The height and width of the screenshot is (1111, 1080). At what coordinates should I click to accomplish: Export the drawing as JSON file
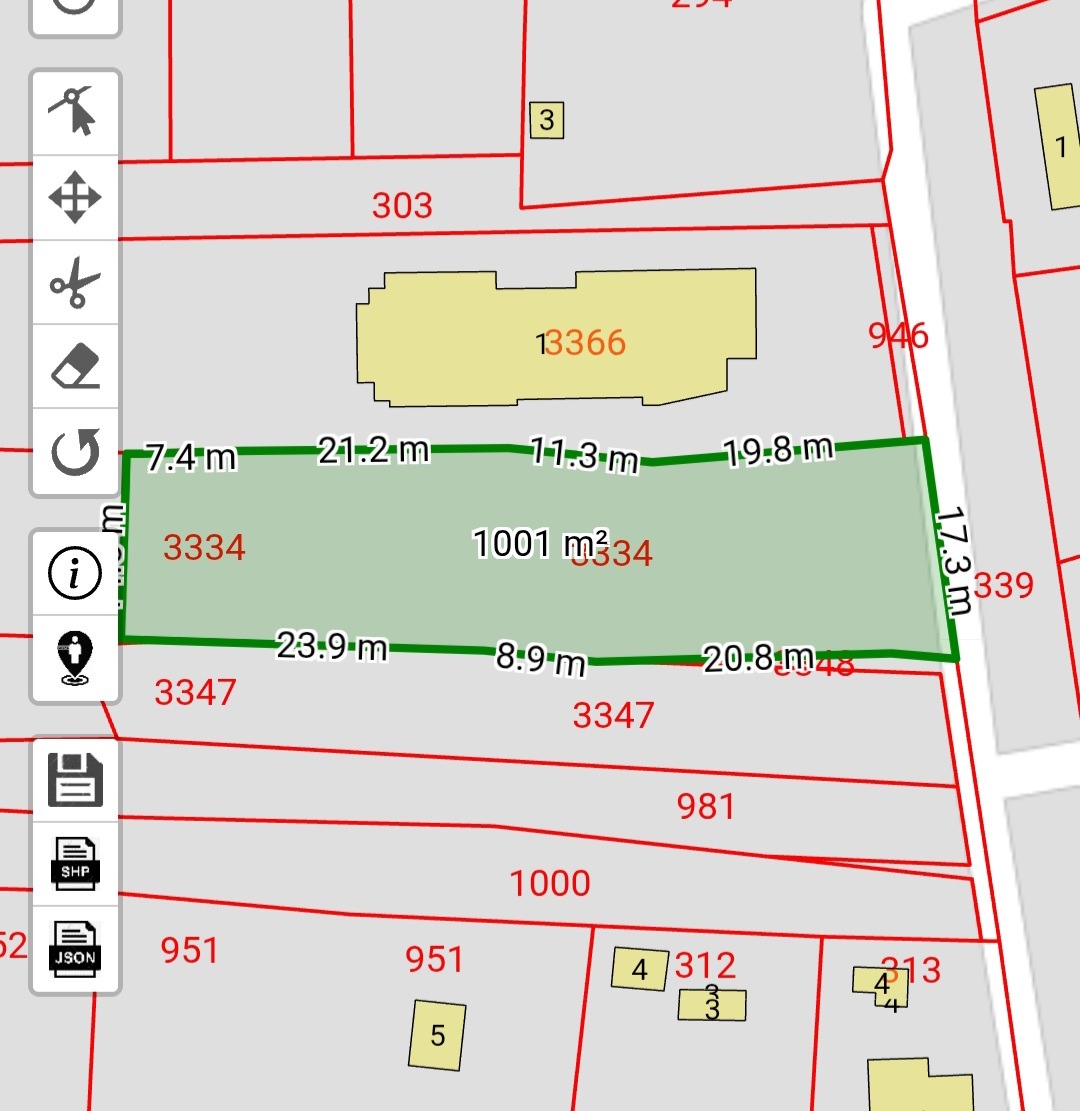[x=76, y=948]
